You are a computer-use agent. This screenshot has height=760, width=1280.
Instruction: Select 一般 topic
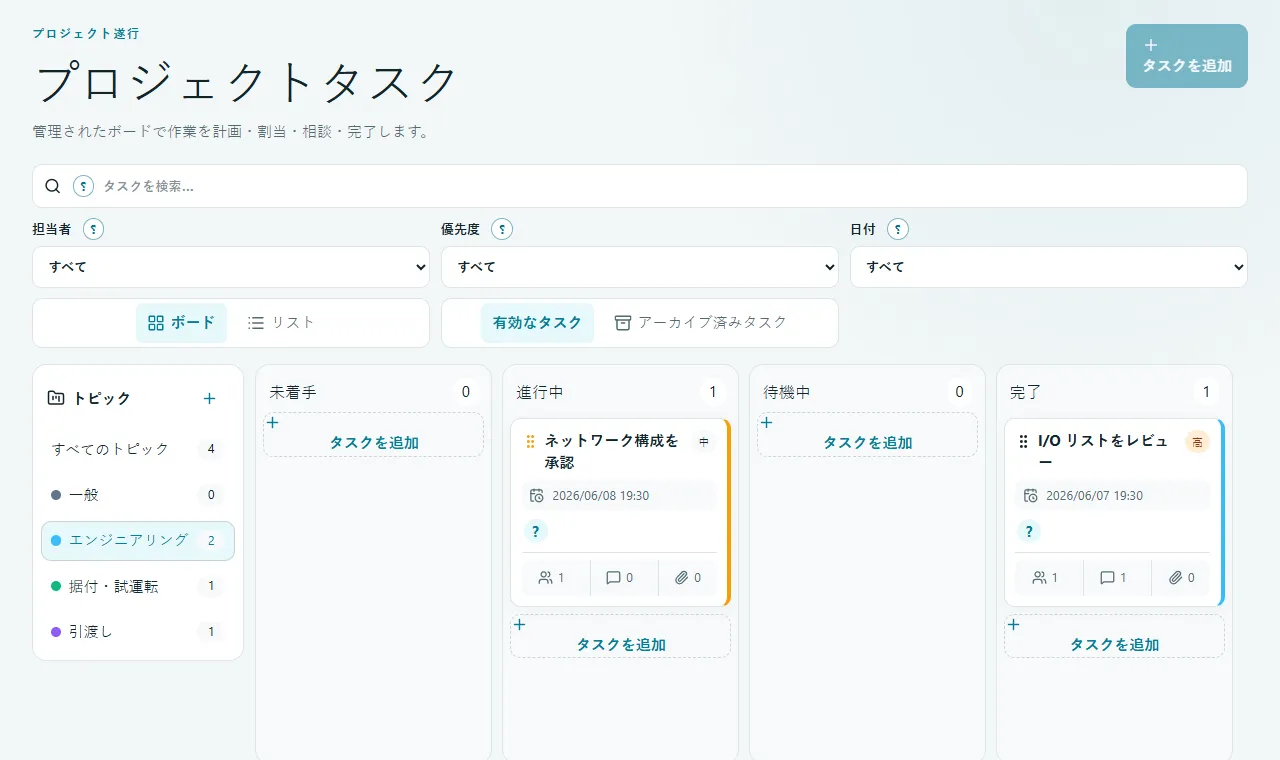pos(138,495)
